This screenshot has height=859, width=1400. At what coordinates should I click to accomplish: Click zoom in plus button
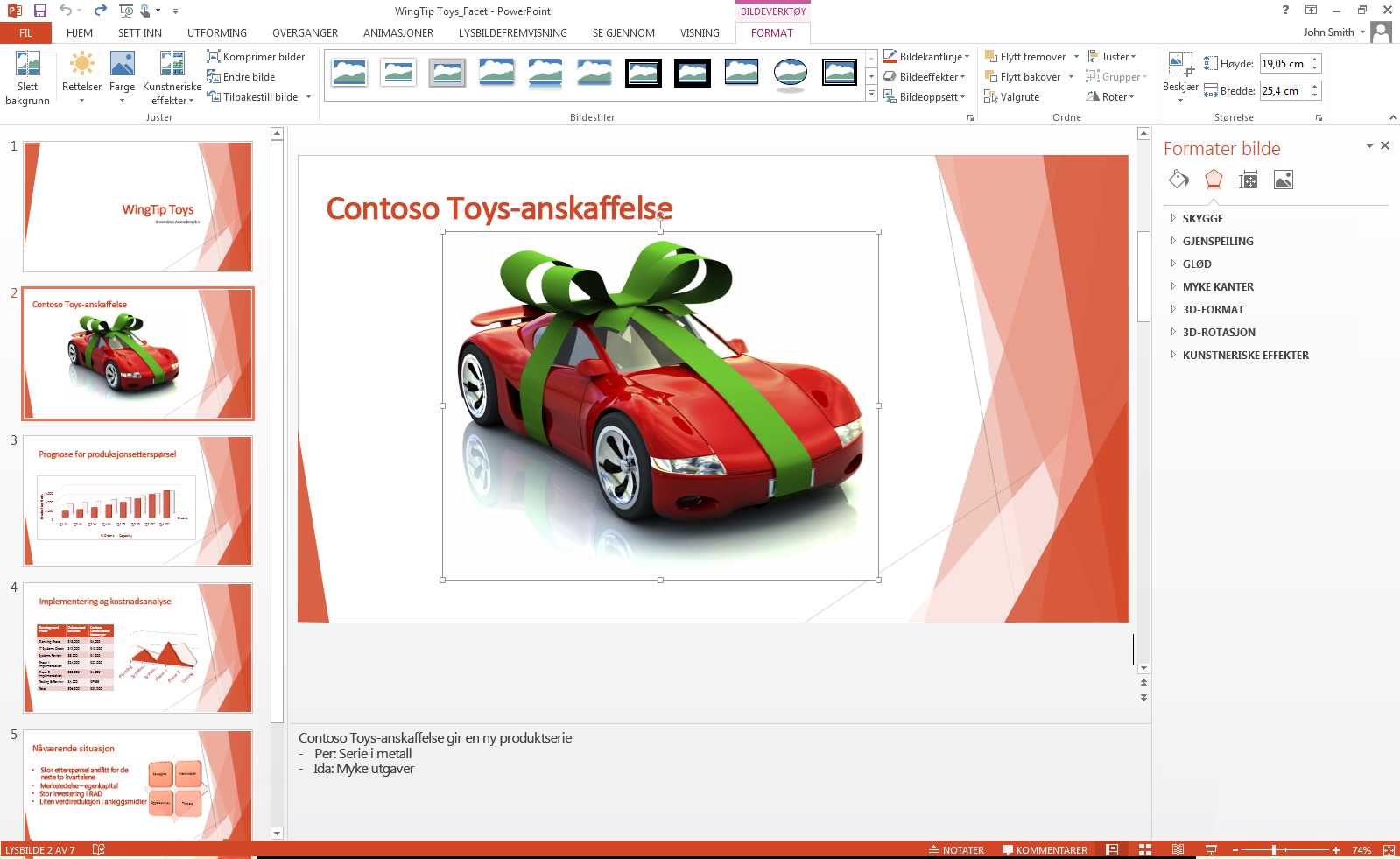point(1336,850)
